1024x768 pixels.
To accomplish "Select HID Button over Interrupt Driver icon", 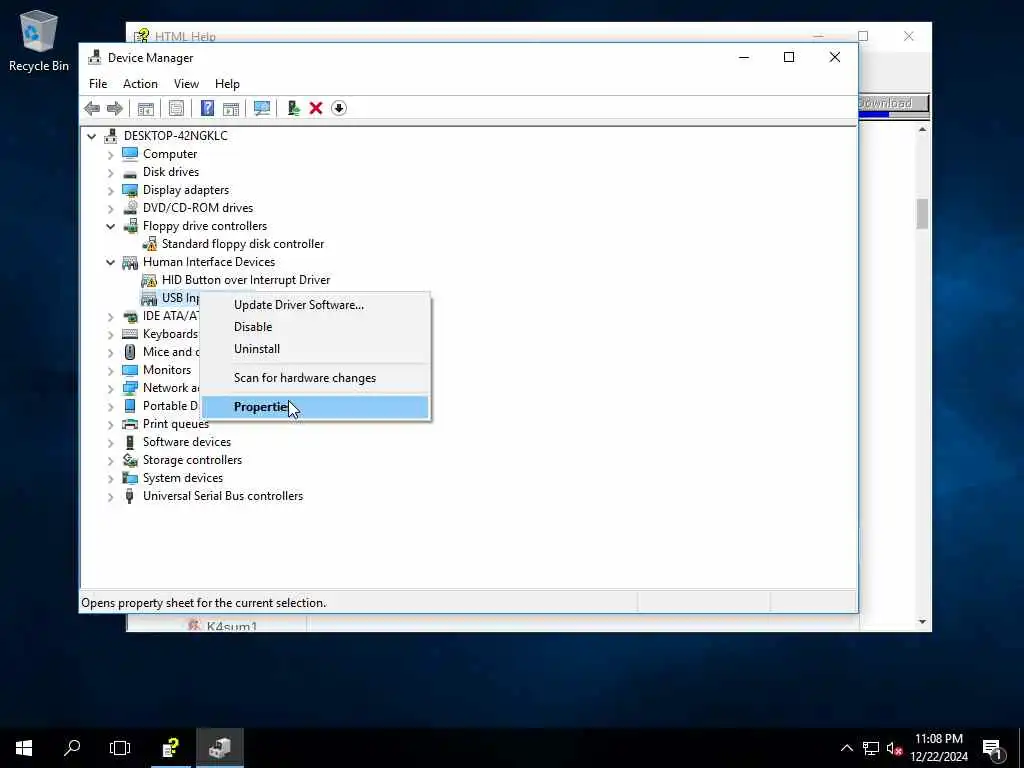I will tap(149, 280).
